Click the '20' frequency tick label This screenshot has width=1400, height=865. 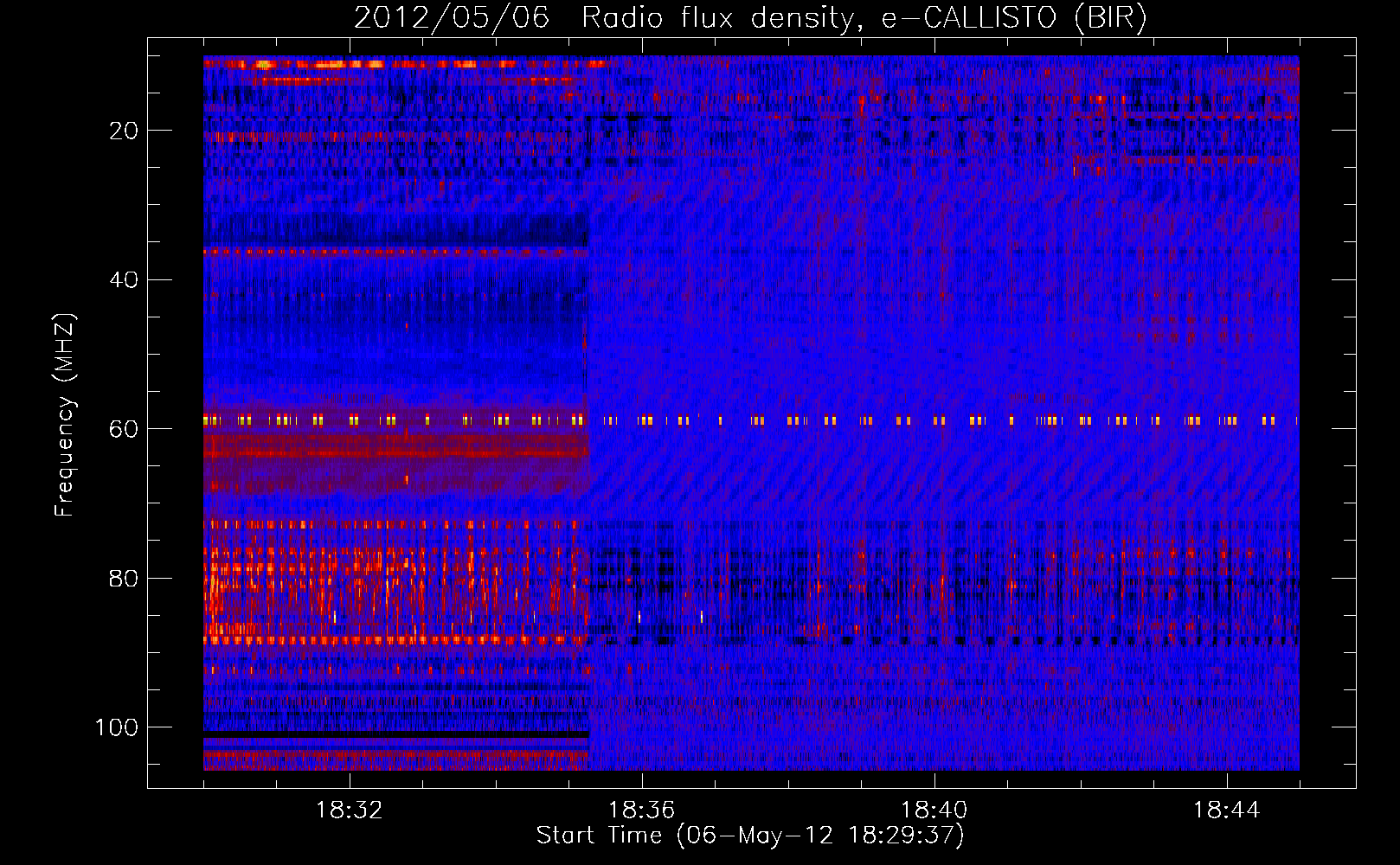click(124, 131)
